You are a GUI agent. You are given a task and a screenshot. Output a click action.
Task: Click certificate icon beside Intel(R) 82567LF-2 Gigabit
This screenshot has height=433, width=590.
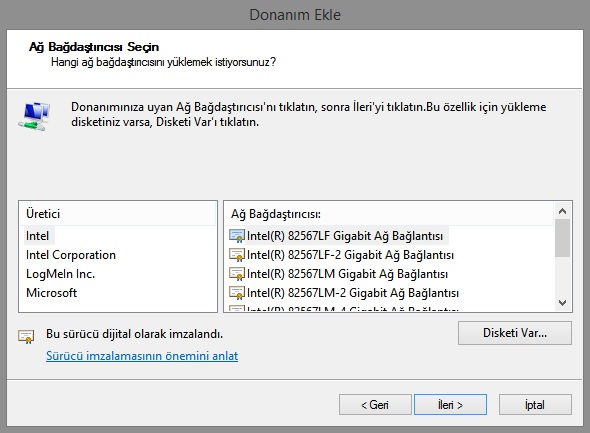click(237, 255)
